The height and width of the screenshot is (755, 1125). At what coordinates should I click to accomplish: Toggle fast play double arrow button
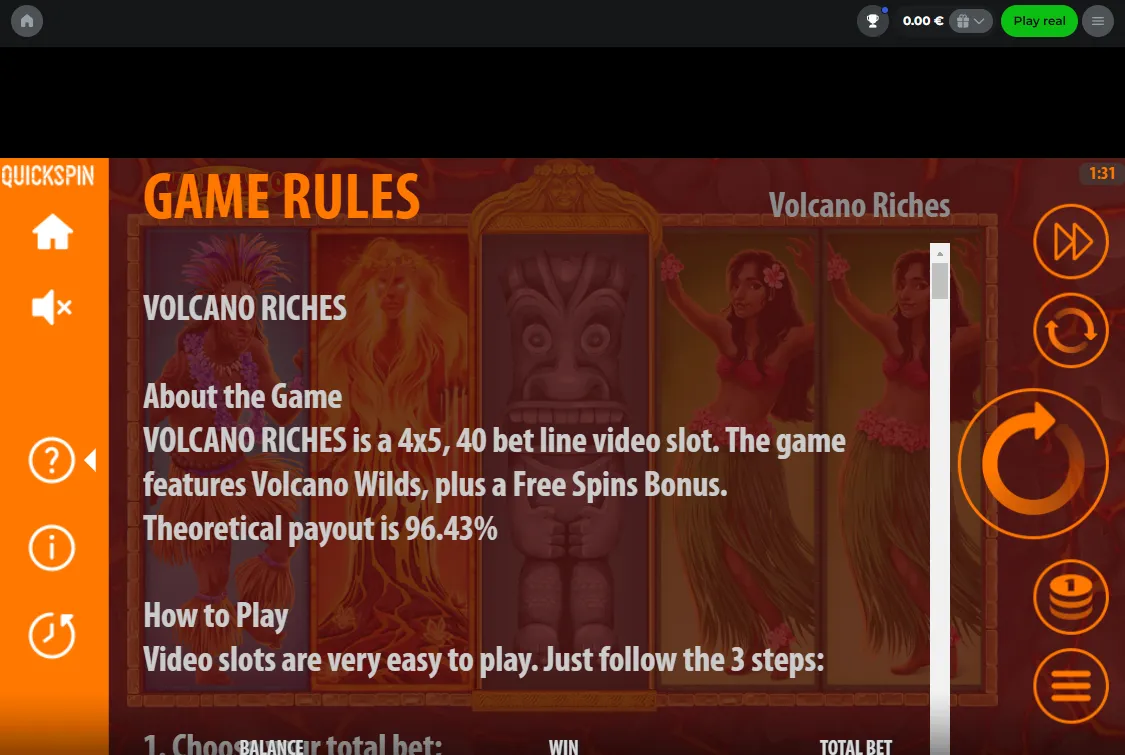1071,241
